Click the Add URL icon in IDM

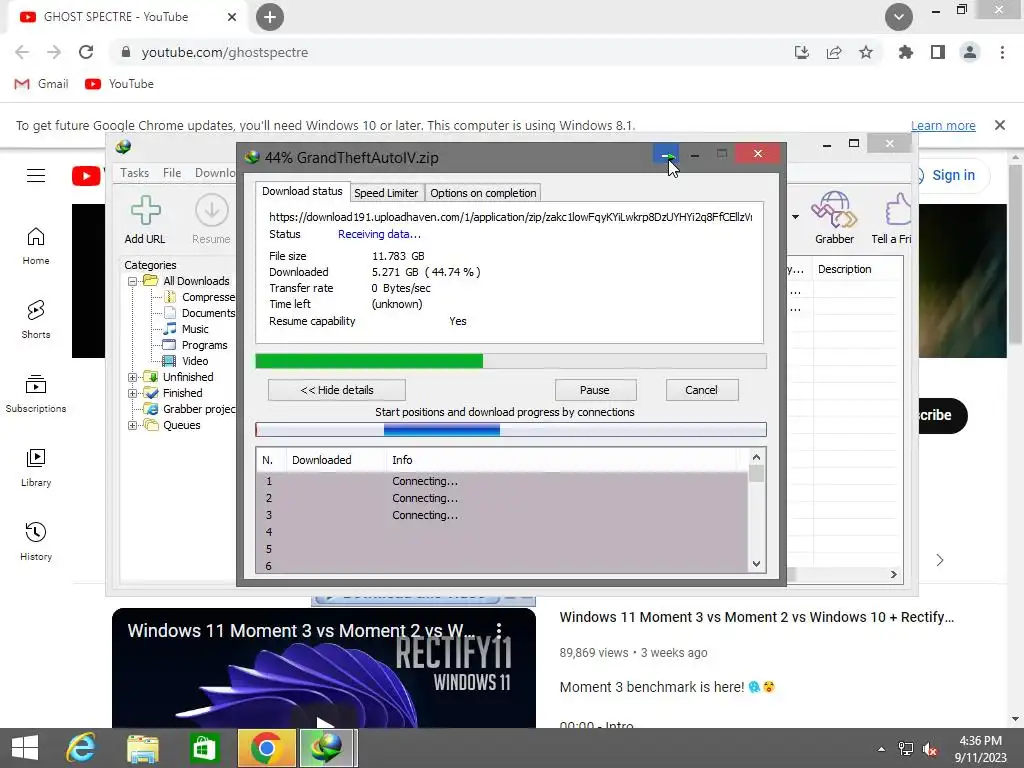click(x=146, y=210)
